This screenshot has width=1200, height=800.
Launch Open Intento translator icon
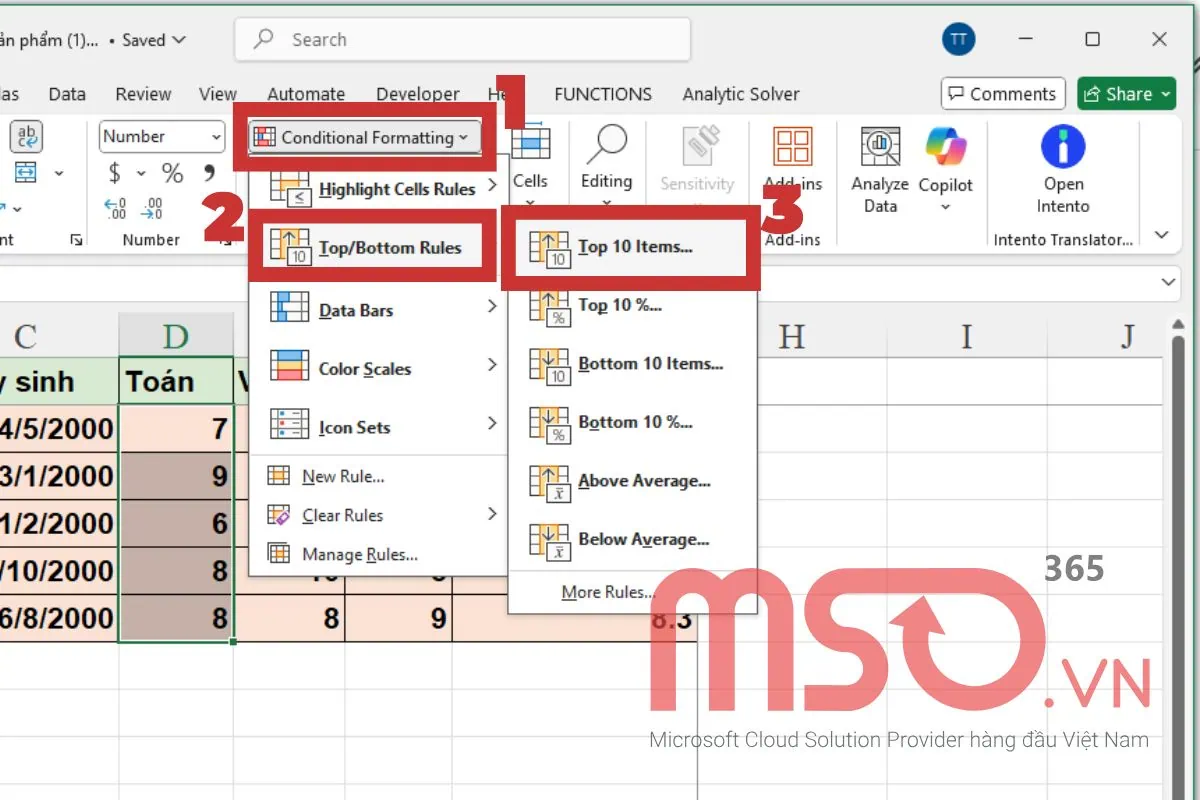pyautogui.click(x=1063, y=148)
